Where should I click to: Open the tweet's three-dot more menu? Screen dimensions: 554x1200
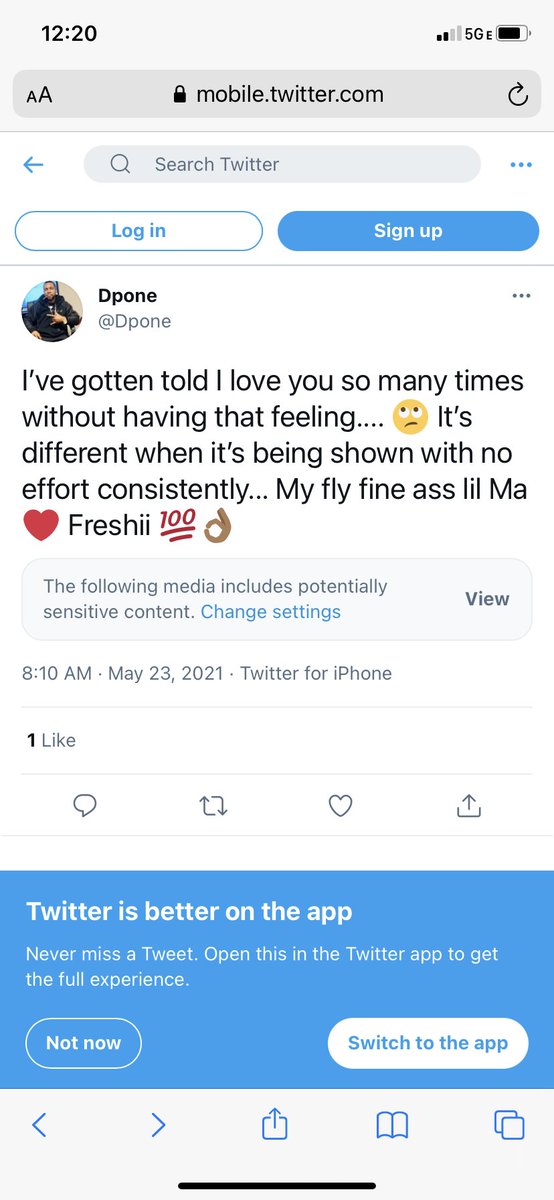[521, 296]
